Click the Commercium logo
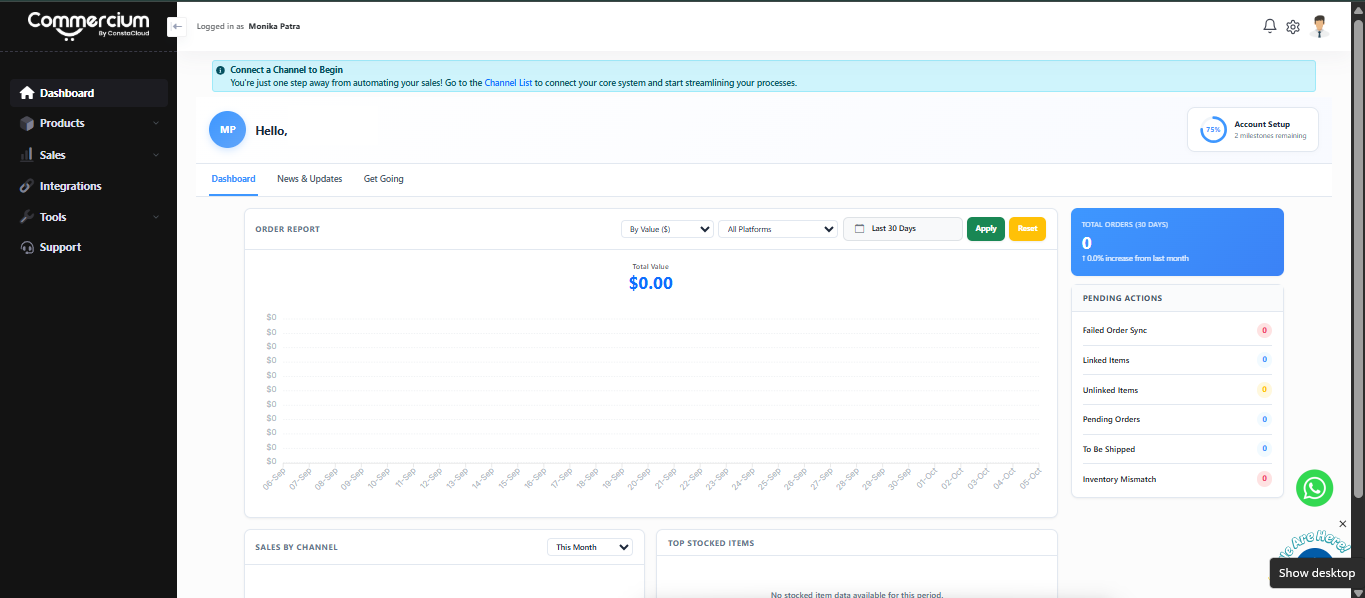Viewport: 1365px width, 598px height. coord(88,25)
